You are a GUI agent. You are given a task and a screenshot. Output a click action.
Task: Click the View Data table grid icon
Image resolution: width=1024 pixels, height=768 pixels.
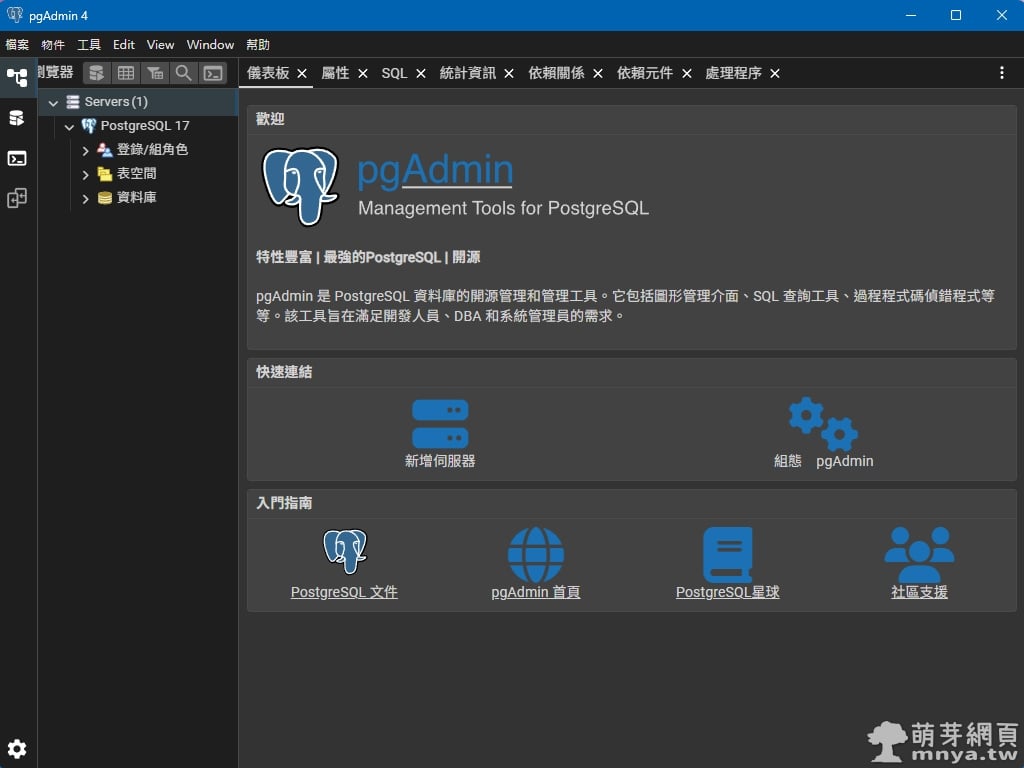[126, 73]
